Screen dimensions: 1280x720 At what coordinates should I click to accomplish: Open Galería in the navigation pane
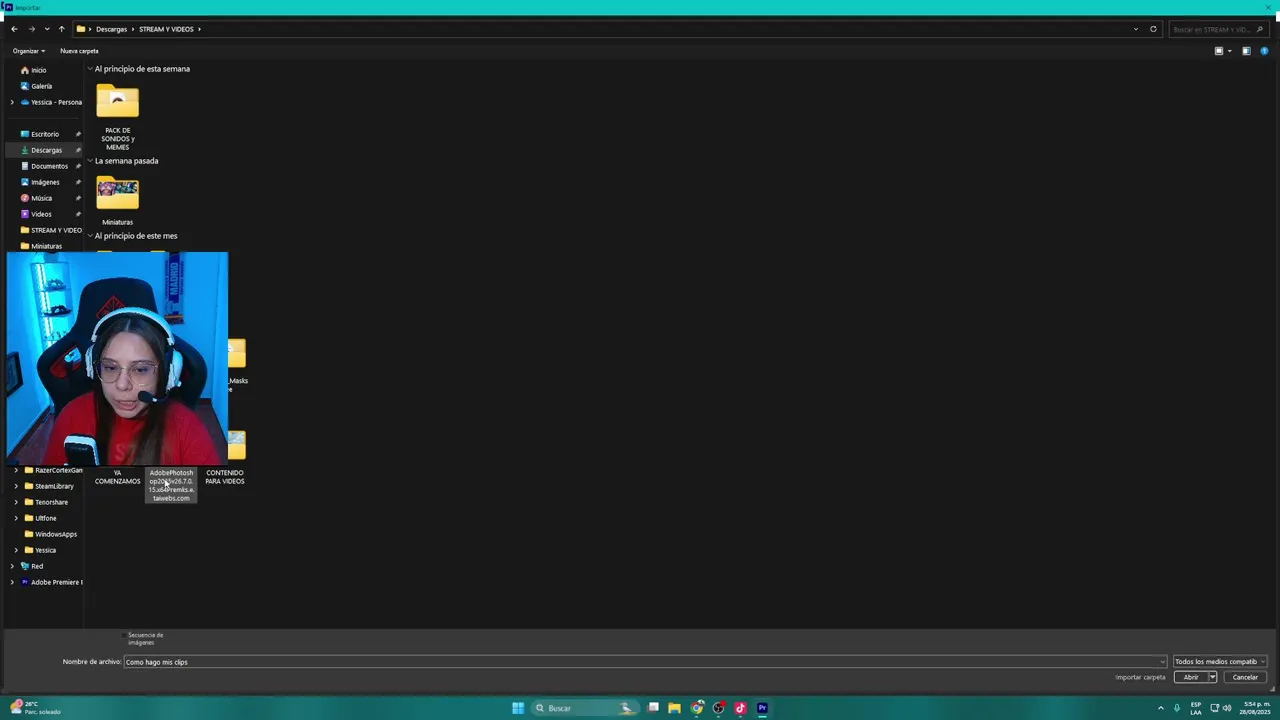[41, 86]
